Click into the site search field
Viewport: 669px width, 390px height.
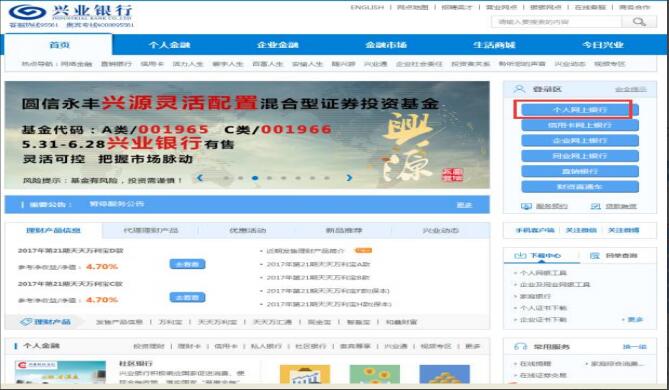pos(556,22)
